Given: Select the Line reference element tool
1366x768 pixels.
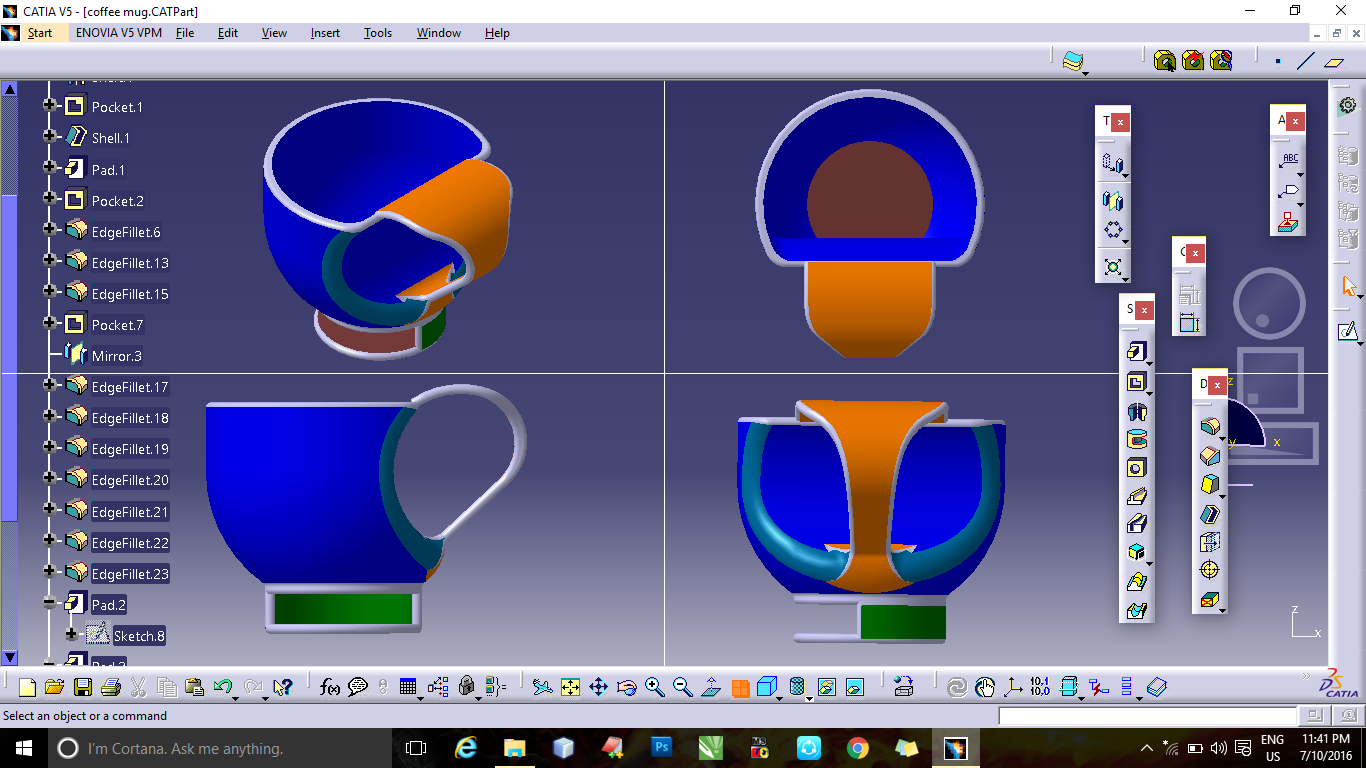Looking at the screenshot, I should (x=1306, y=61).
